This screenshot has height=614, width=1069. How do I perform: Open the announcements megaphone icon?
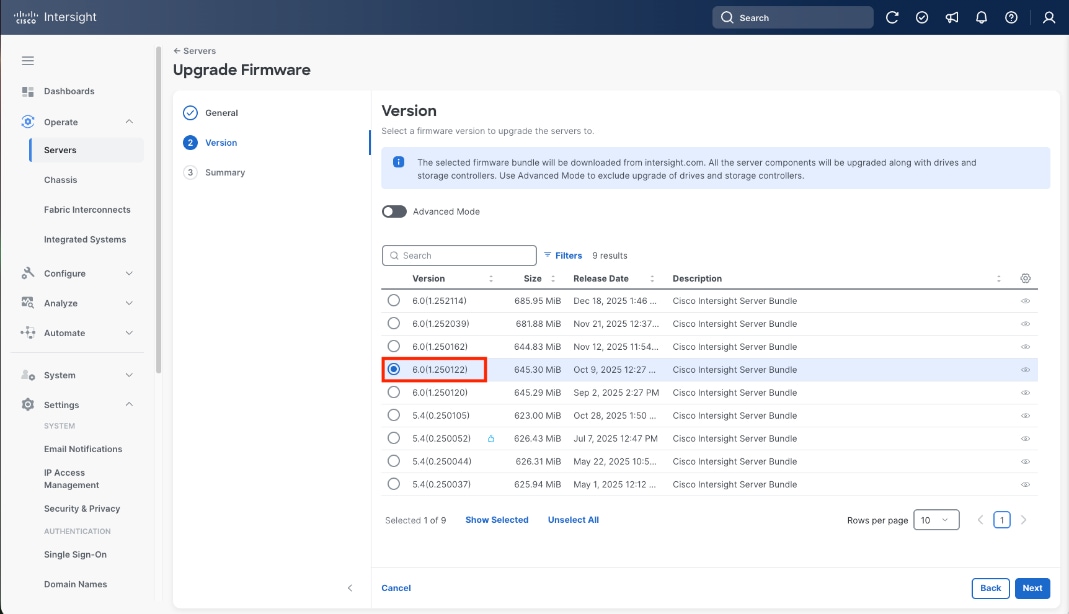tap(952, 18)
